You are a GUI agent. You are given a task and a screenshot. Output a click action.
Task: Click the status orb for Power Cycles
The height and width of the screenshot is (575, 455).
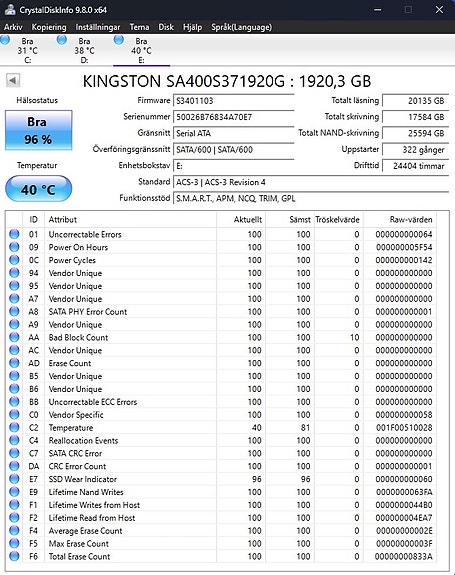point(14,260)
